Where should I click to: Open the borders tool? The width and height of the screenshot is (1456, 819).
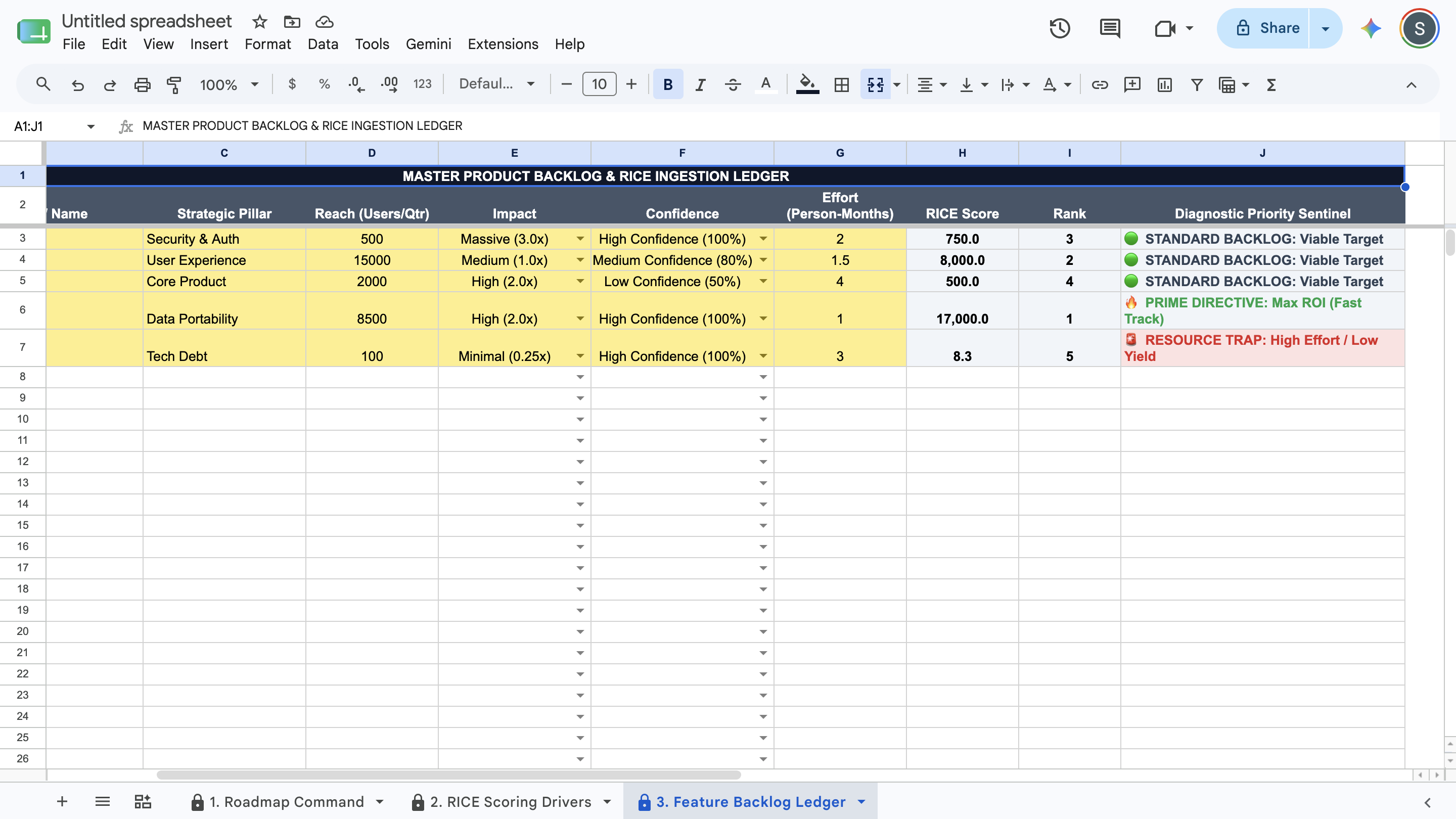[x=842, y=85]
